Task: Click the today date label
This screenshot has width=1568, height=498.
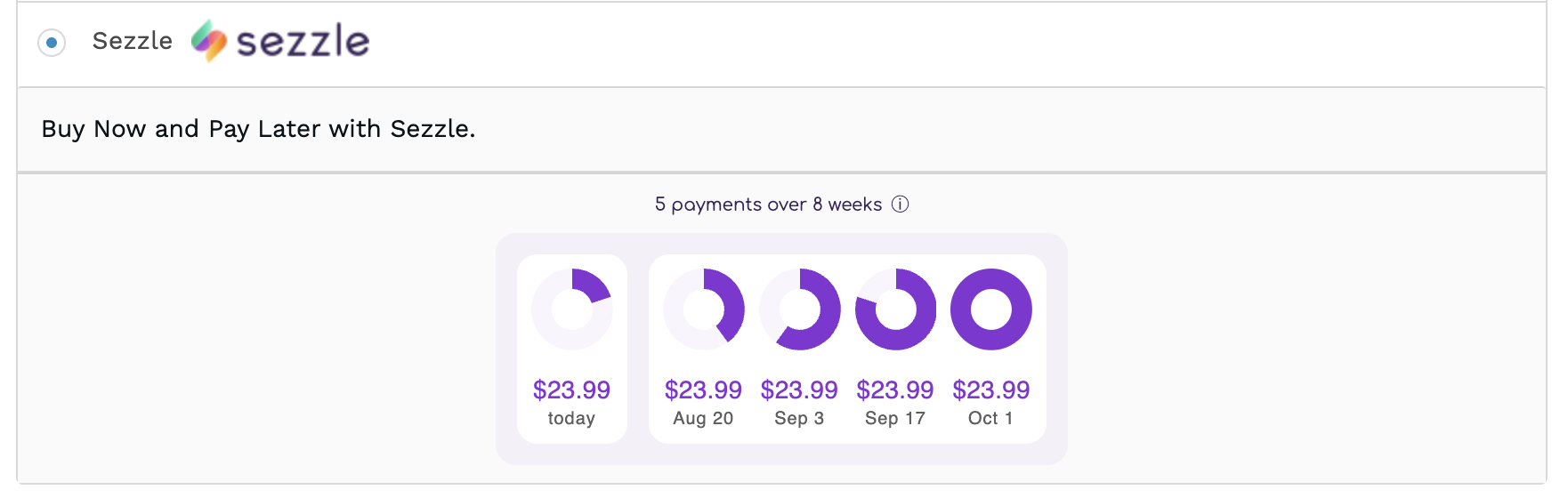Action: coord(571,418)
